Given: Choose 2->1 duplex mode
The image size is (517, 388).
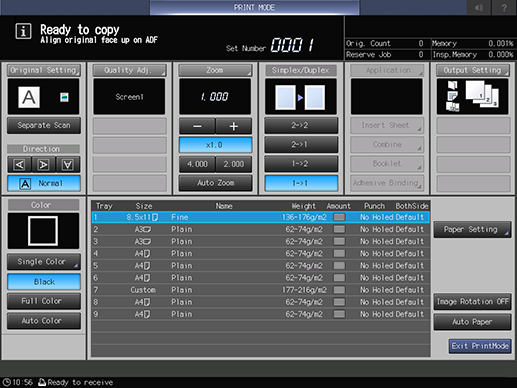Looking at the screenshot, I should [301, 144].
